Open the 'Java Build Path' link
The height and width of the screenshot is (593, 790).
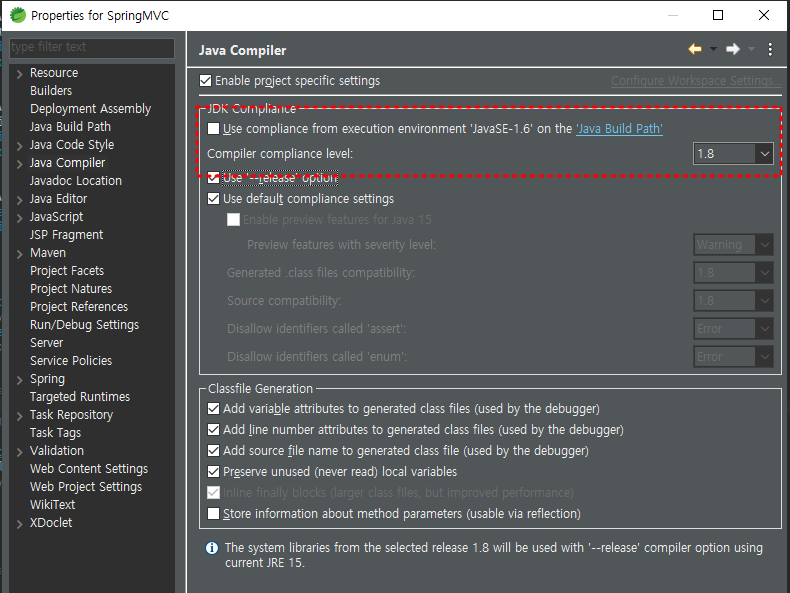(x=619, y=129)
